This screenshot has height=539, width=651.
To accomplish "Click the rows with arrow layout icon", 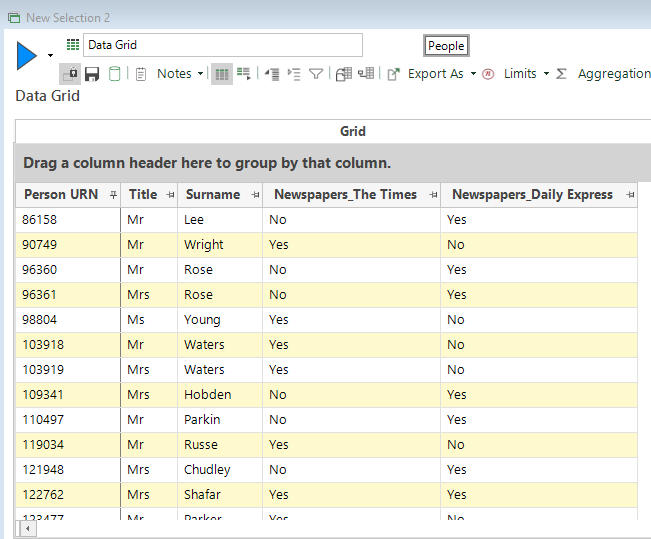I will point(244,74).
